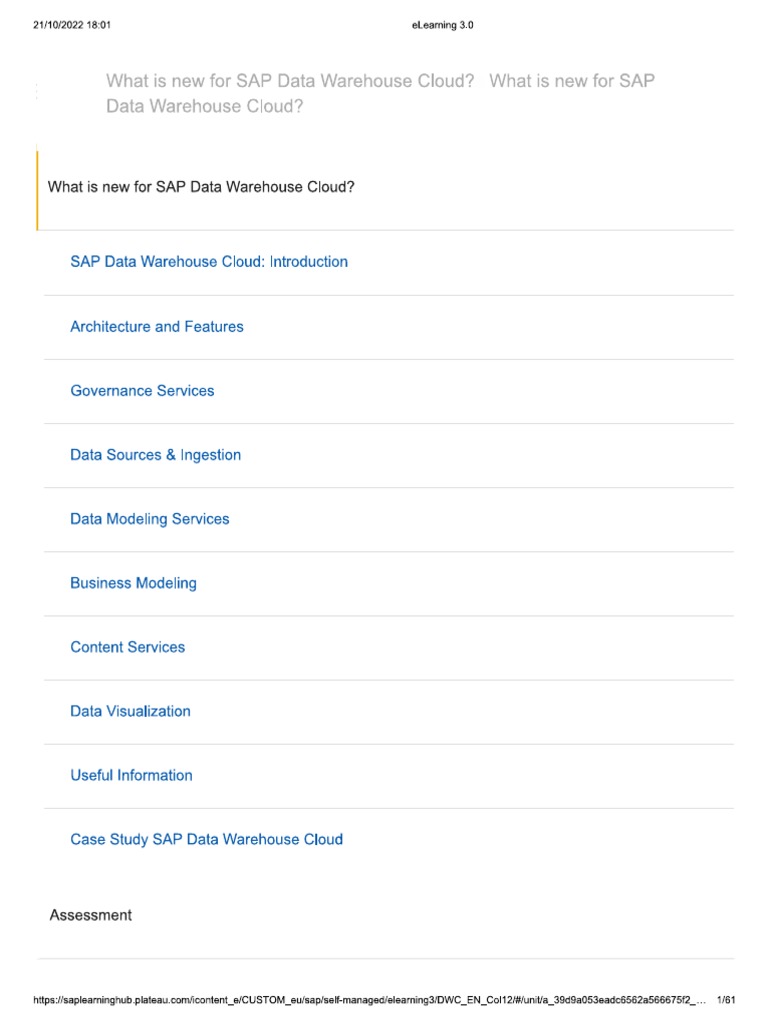
Task: Click the eLearning 3.0 page title
Action: pos(442,26)
